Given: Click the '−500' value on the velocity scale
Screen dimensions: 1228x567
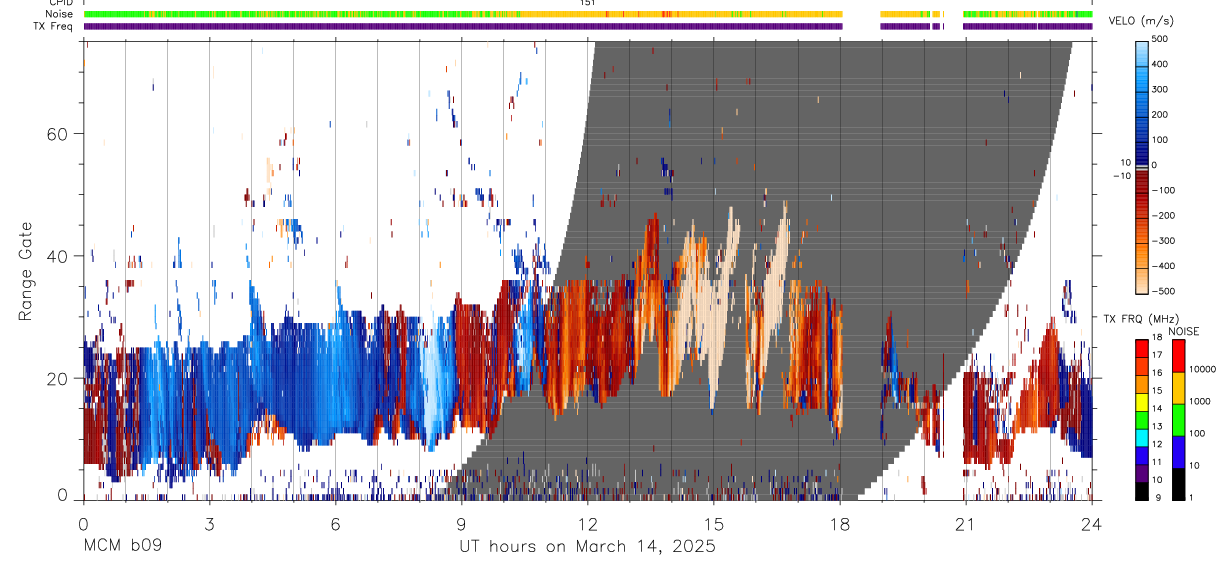Looking at the screenshot, I should point(1165,291).
